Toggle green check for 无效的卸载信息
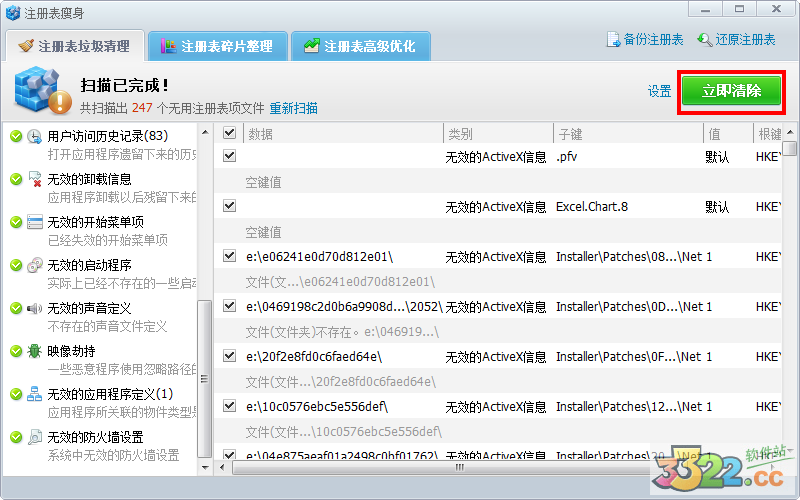Screen dimensions: 800x500 point(16,179)
